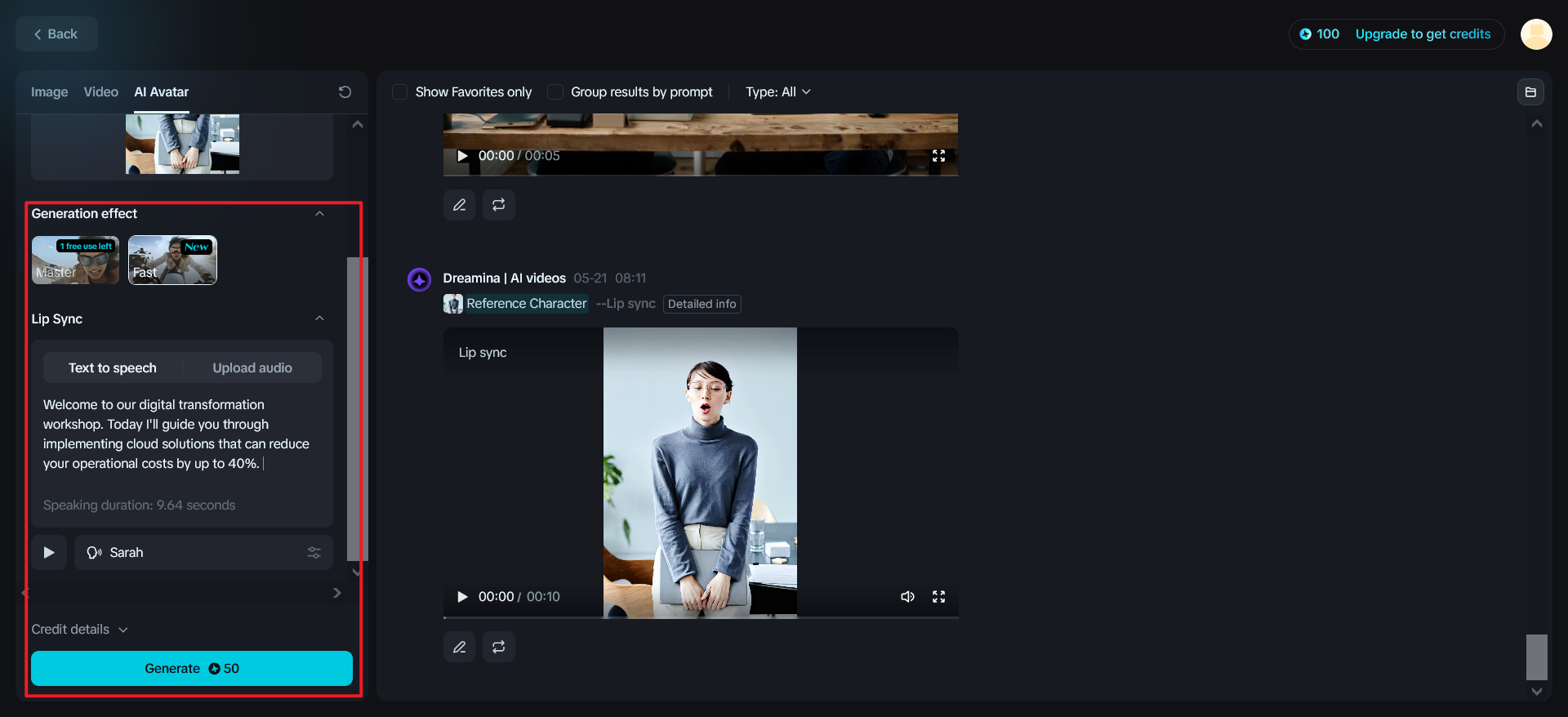Screen dimensions: 1568x717
Task: Select the Fast generation effect
Action: click(172, 260)
